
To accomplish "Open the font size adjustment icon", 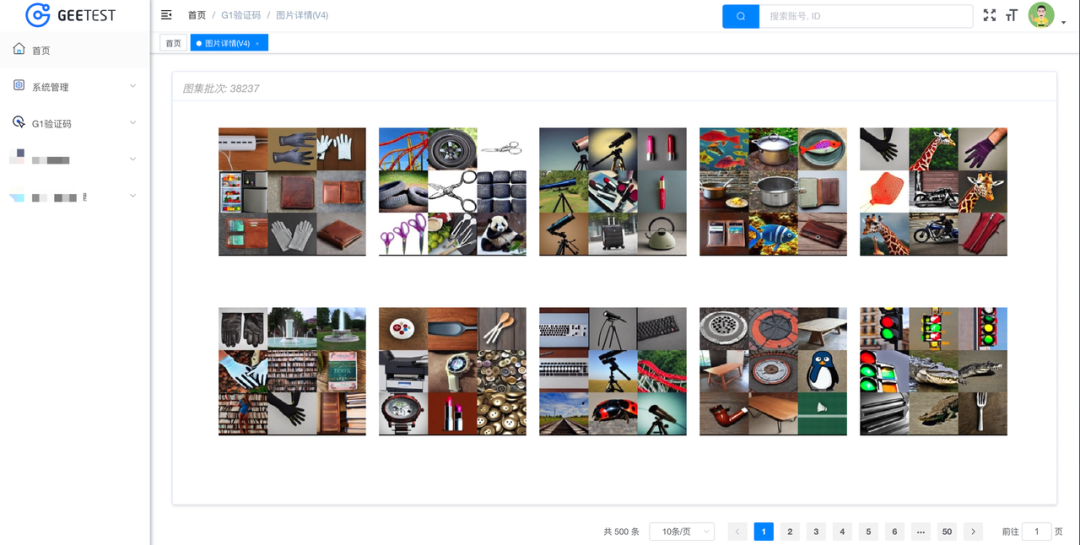I will [1011, 15].
